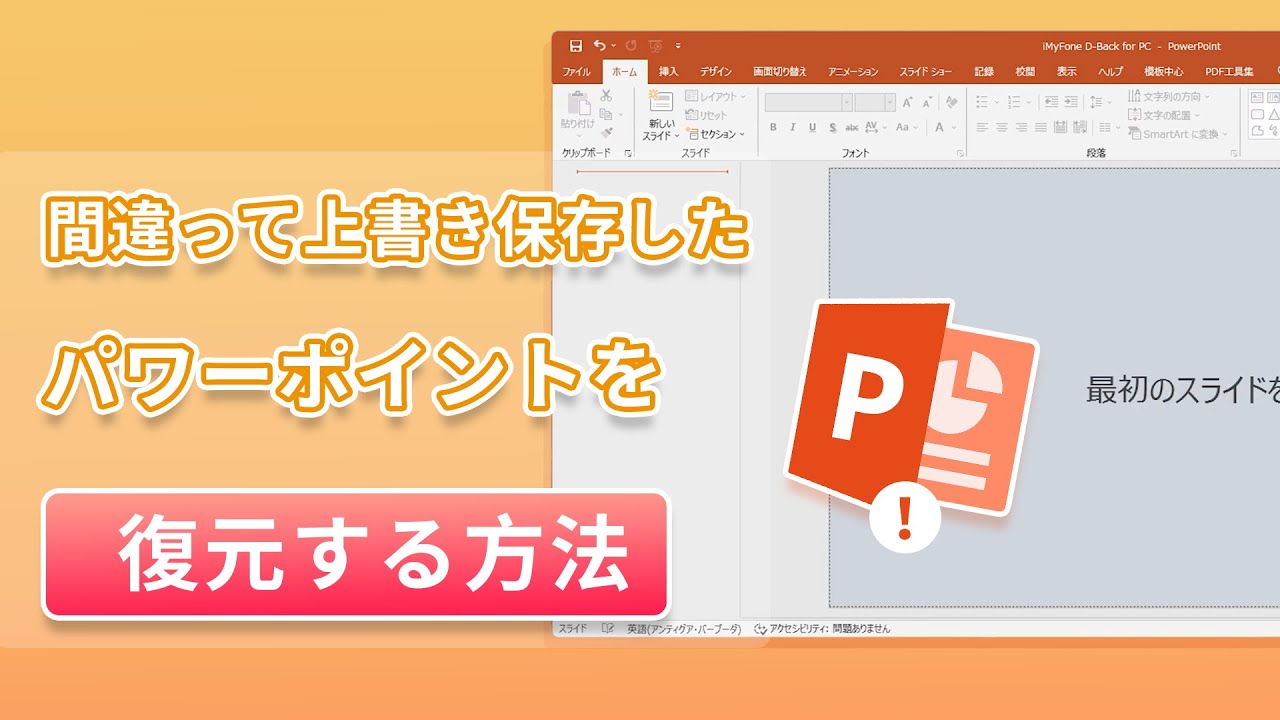Click the Align Left icon
The image size is (1280, 720).
click(982, 127)
